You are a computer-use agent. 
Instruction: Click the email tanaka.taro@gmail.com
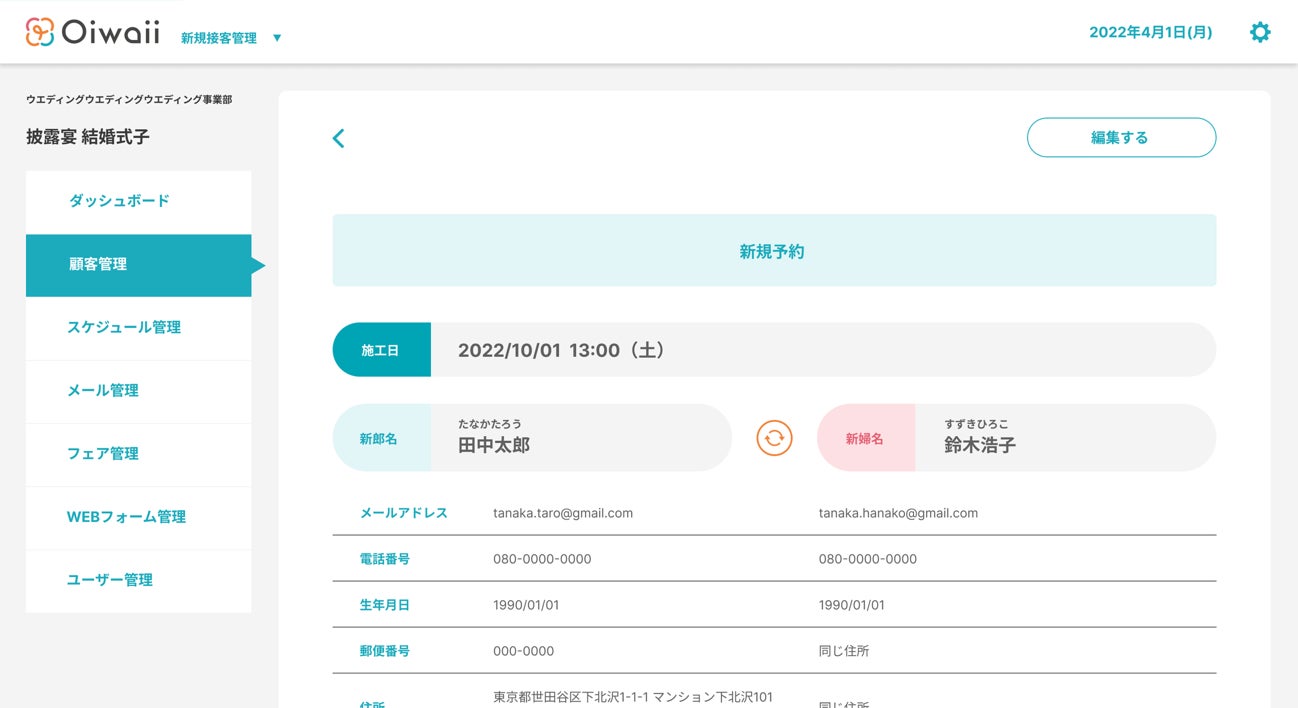pos(563,513)
